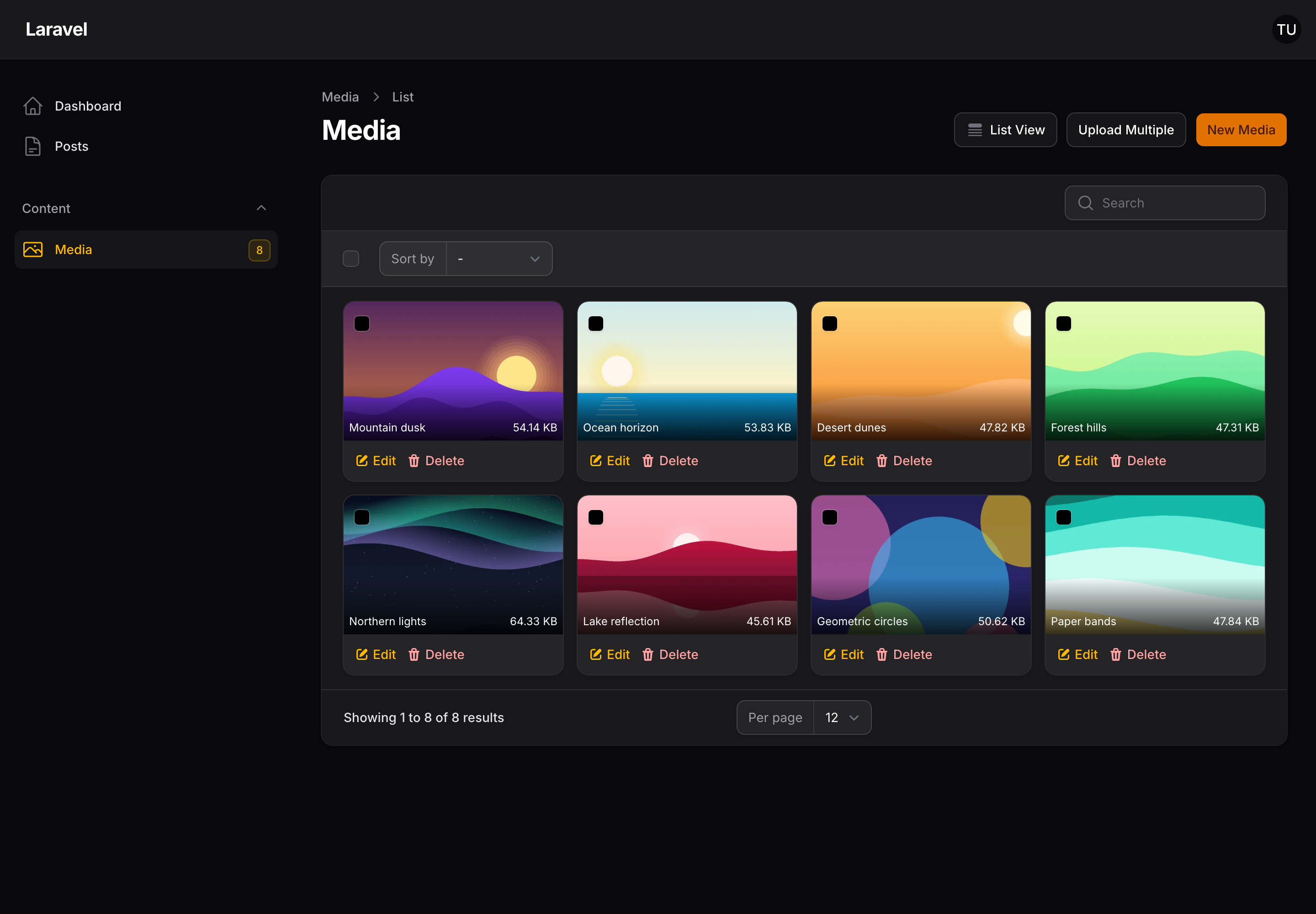This screenshot has width=1316, height=914.
Task: Open the Per page dropdown showing 12
Action: pos(842,717)
